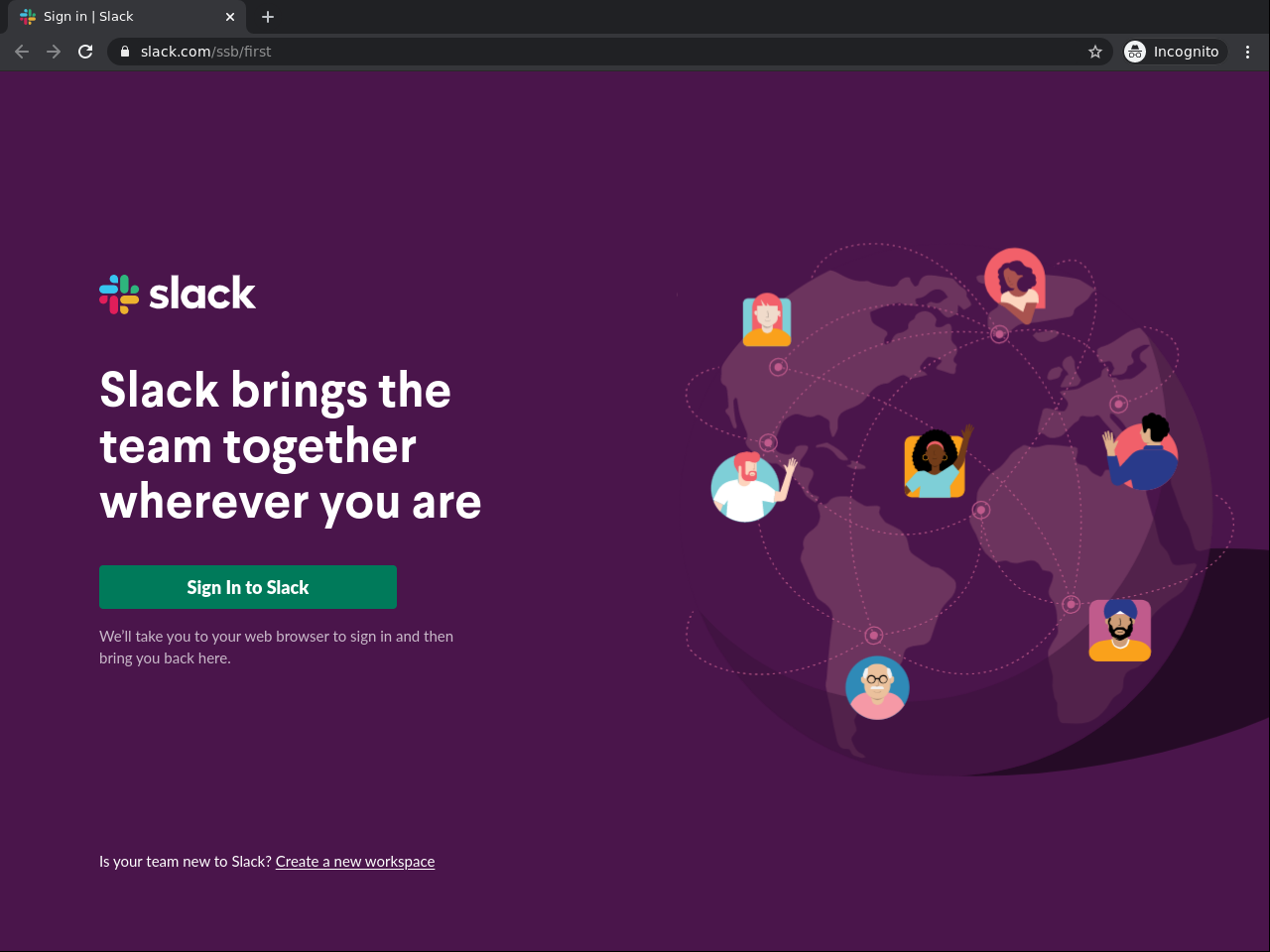Bookmark this page with the star icon
1270x952 pixels.
click(1095, 52)
